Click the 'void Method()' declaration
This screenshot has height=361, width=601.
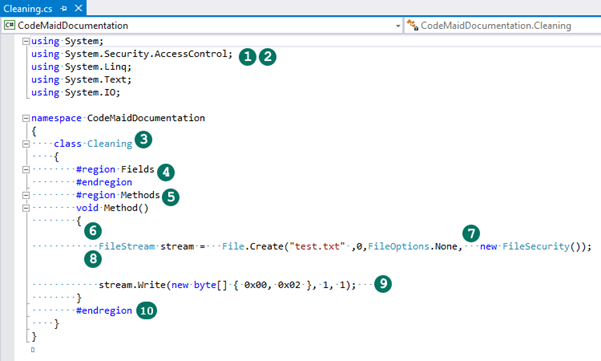[112, 208]
